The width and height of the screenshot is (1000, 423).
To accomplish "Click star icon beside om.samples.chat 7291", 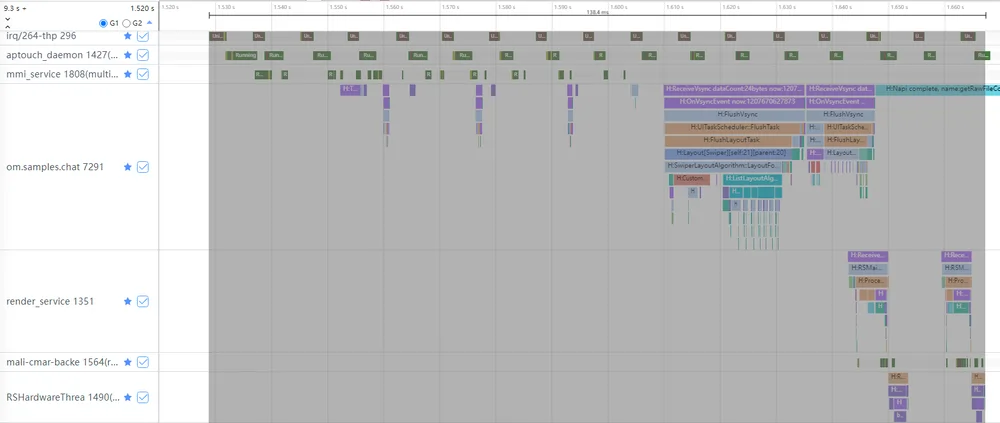I will (128, 167).
